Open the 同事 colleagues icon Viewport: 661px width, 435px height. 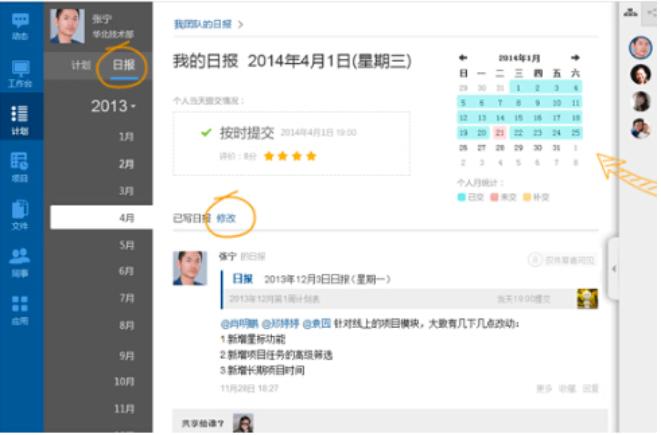coord(20,263)
